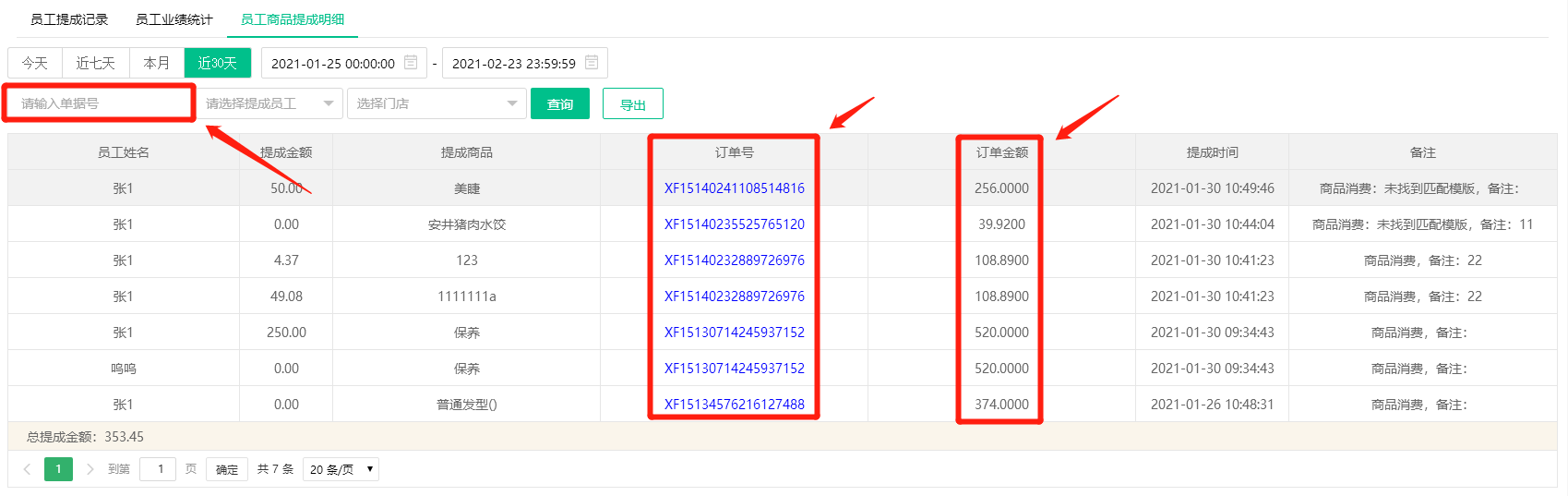Screen dimensions: 1568x496
Task: Open the end date calendar icon
Action: [x=592, y=63]
